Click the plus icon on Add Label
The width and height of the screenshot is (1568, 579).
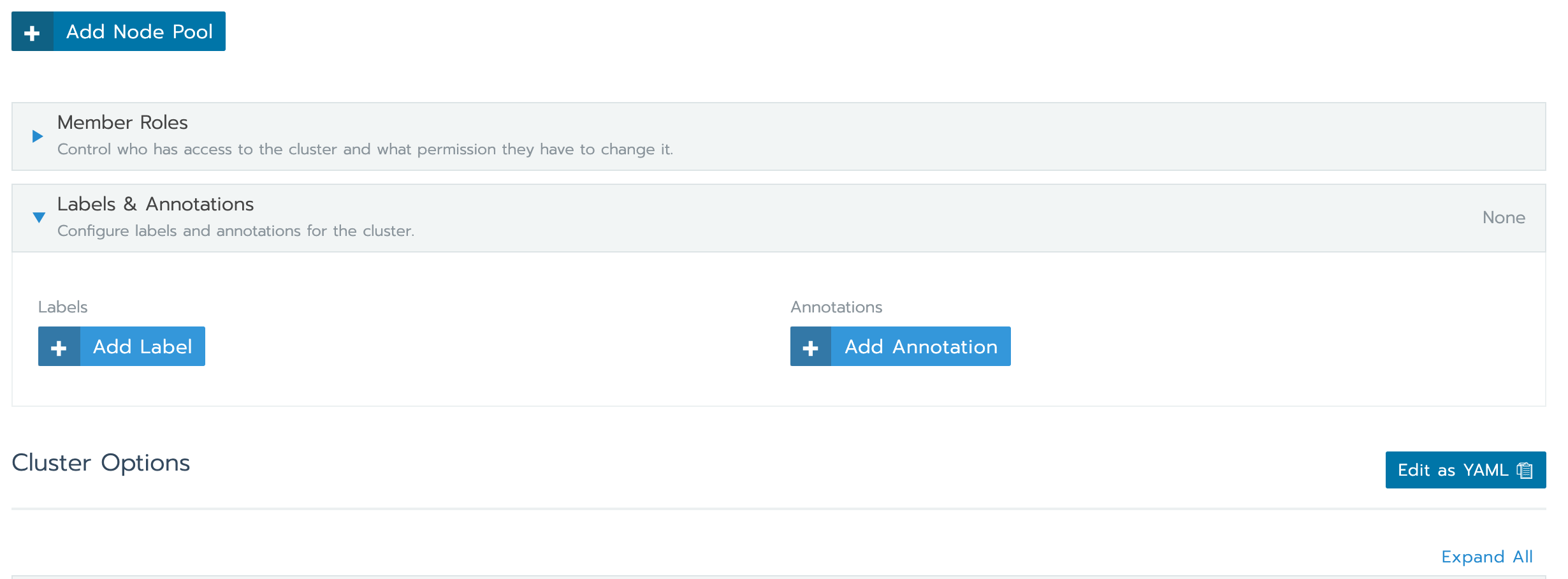[x=58, y=346]
